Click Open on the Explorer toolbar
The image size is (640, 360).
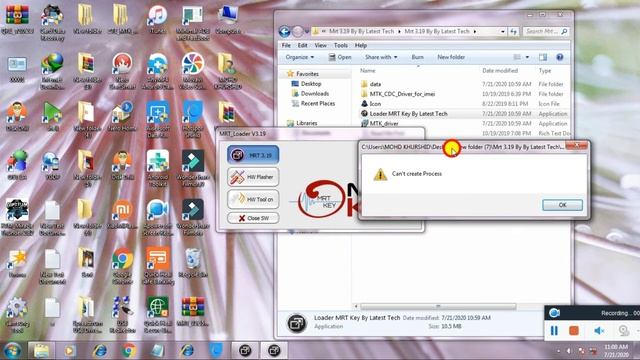tap(340, 57)
